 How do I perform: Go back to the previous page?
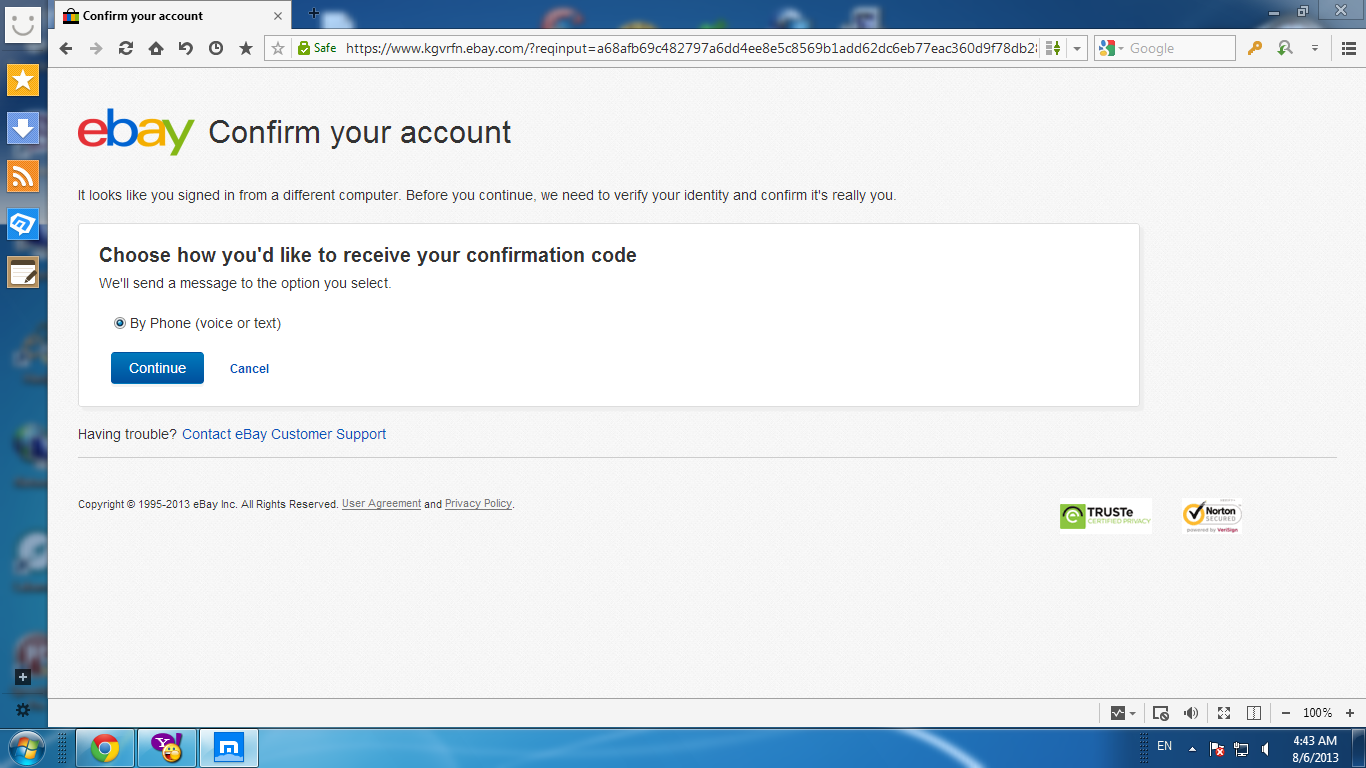(x=66, y=48)
